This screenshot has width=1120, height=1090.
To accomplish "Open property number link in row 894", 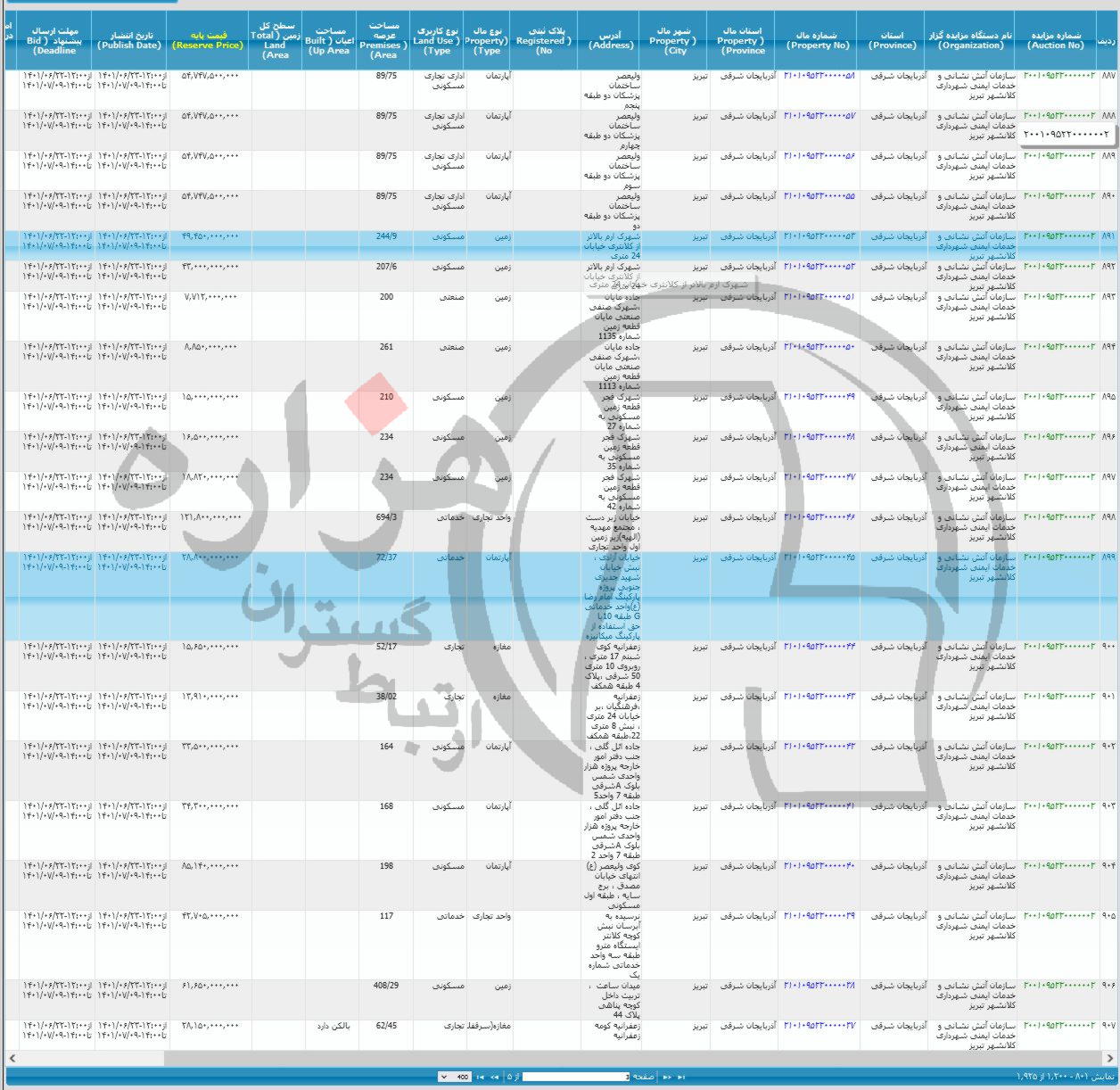I will (x=819, y=347).
